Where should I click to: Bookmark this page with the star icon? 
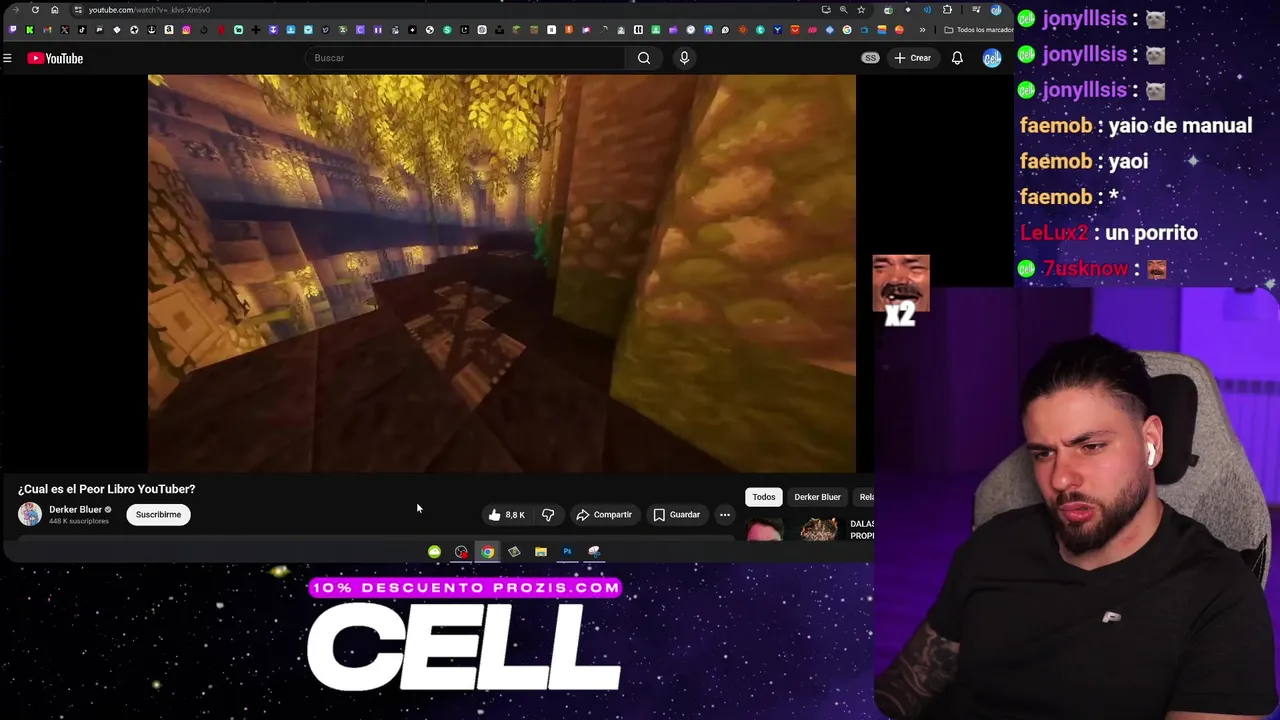coord(861,10)
